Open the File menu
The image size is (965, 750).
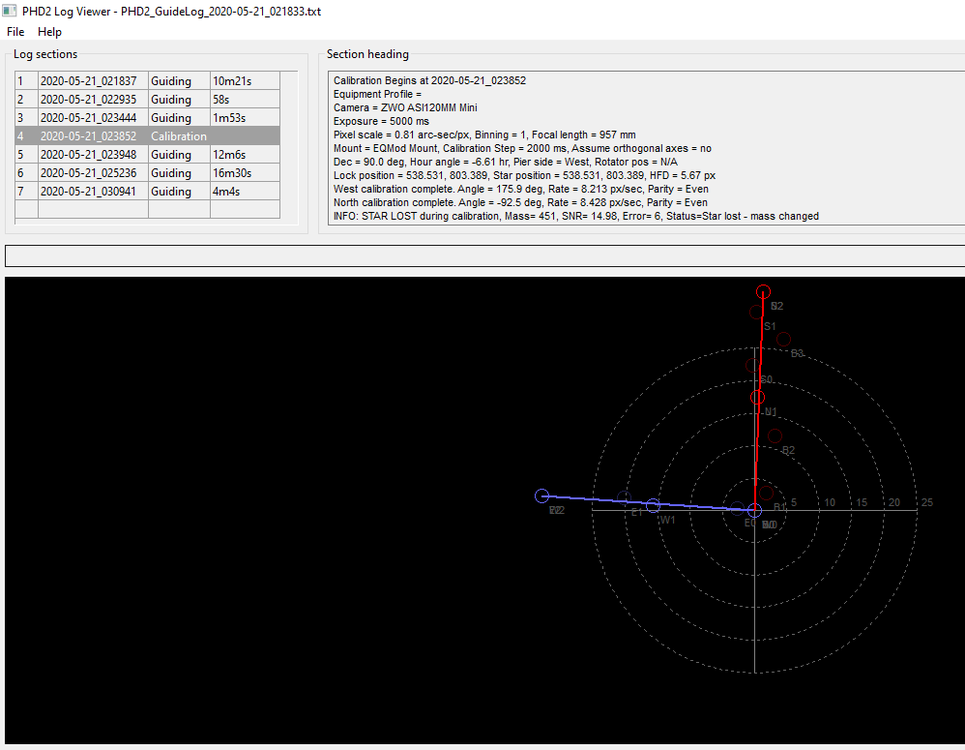tap(15, 31)
